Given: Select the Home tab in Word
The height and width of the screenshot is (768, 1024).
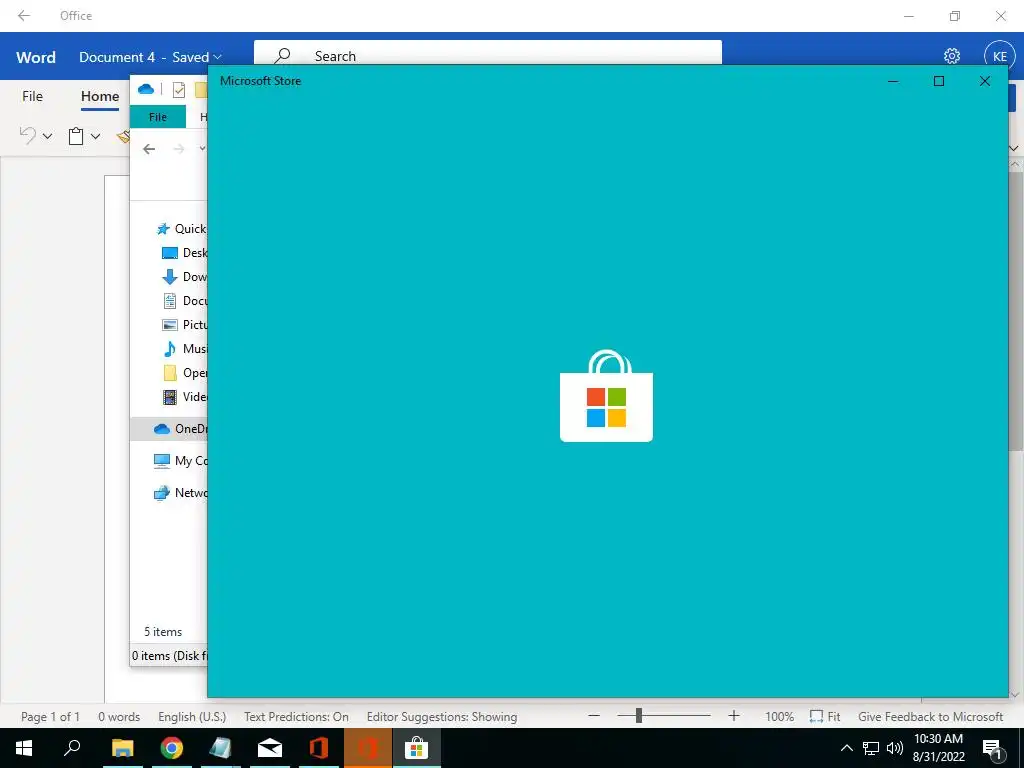Looking at the screenshot, I should [100, 97].
